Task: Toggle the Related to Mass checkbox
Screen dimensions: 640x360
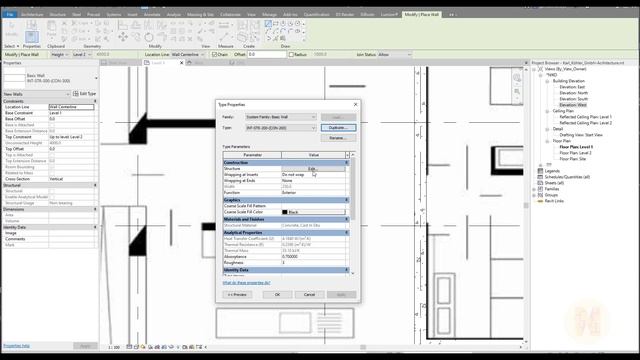Action: point(52,173)
